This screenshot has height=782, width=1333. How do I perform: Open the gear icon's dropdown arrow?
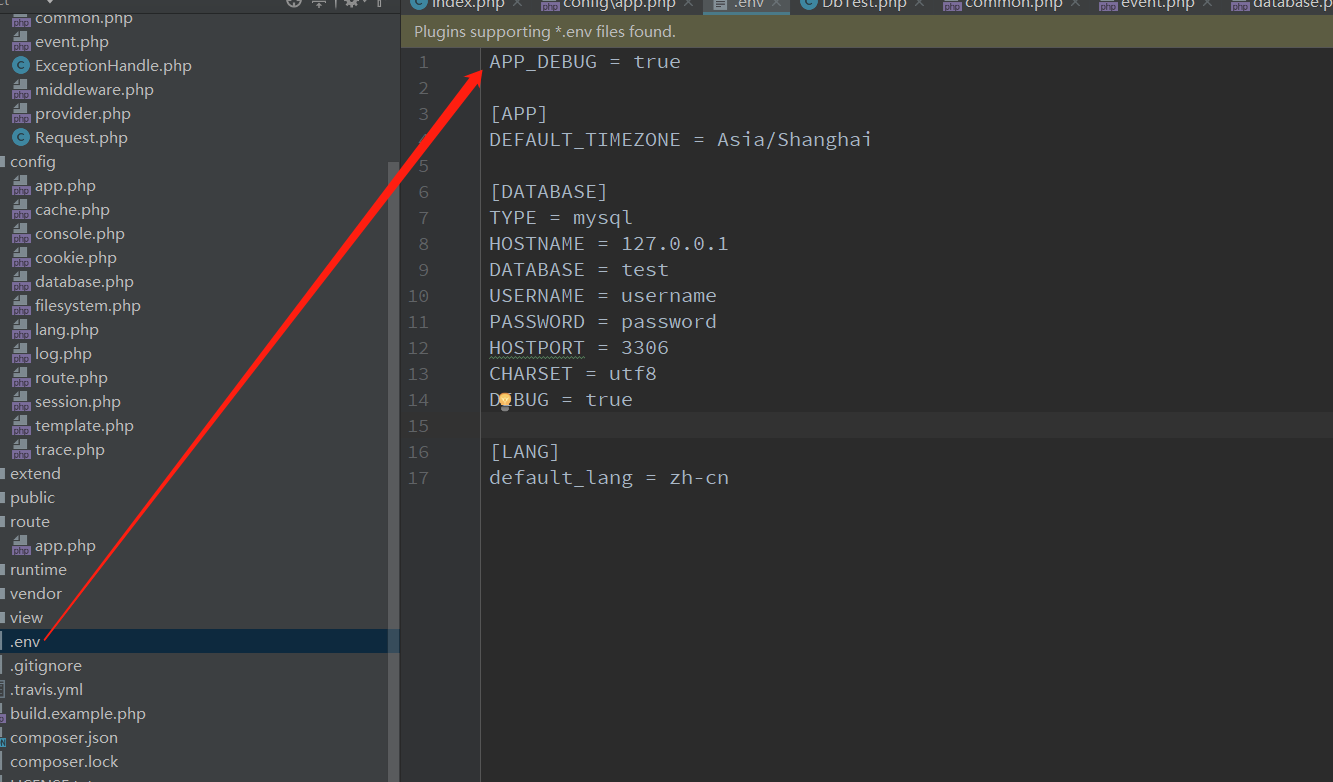366,4
